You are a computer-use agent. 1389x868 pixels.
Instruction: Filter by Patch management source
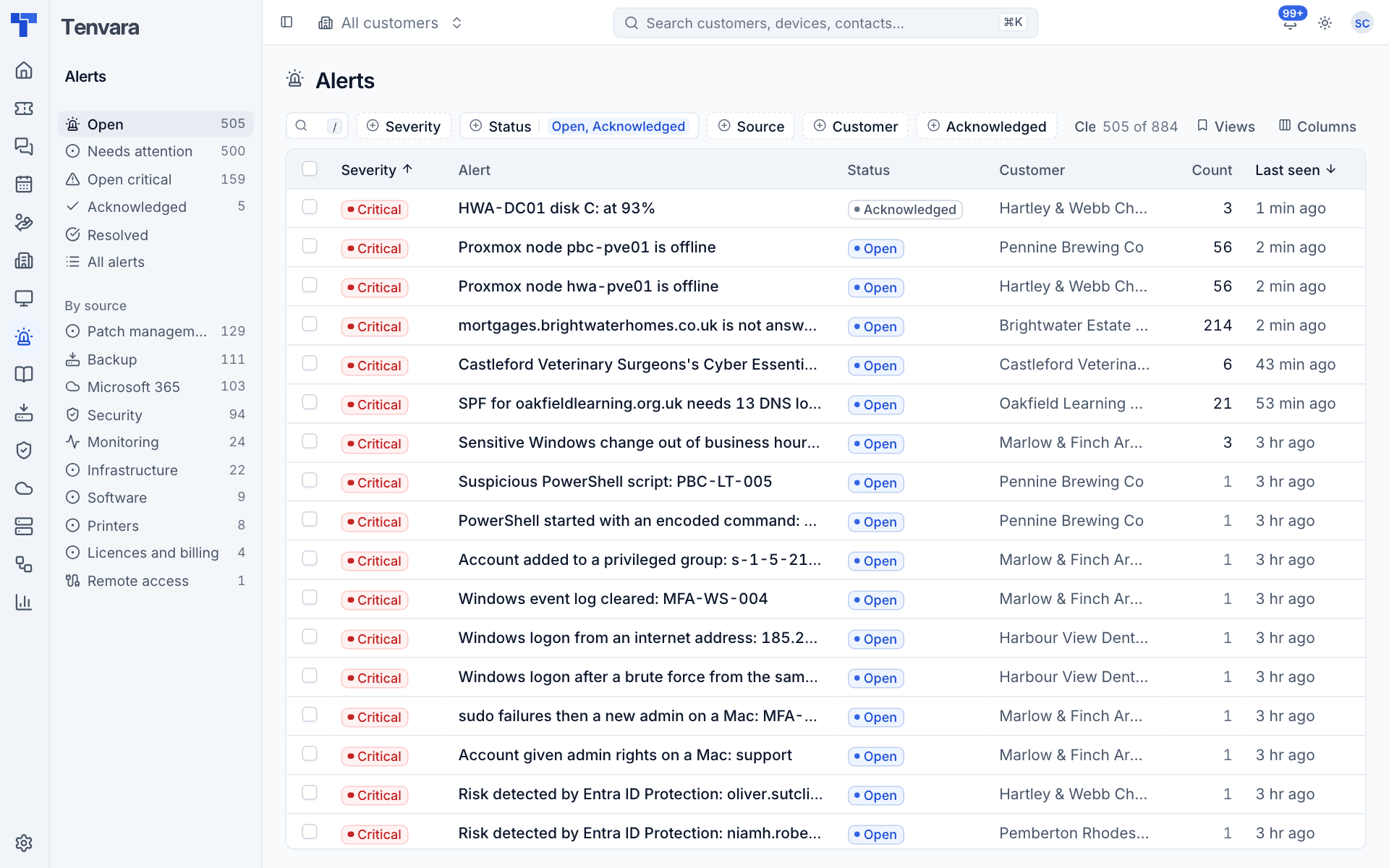point(156,331)
